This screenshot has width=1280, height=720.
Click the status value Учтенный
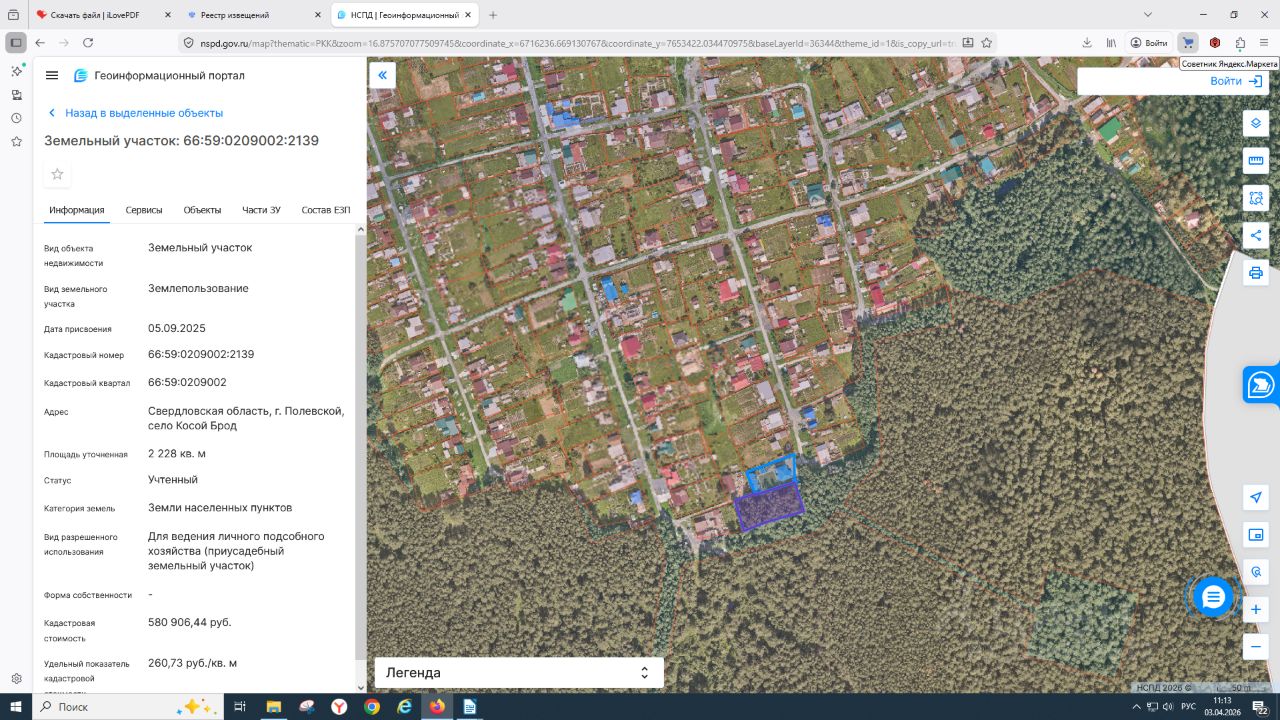pos(173,479)
